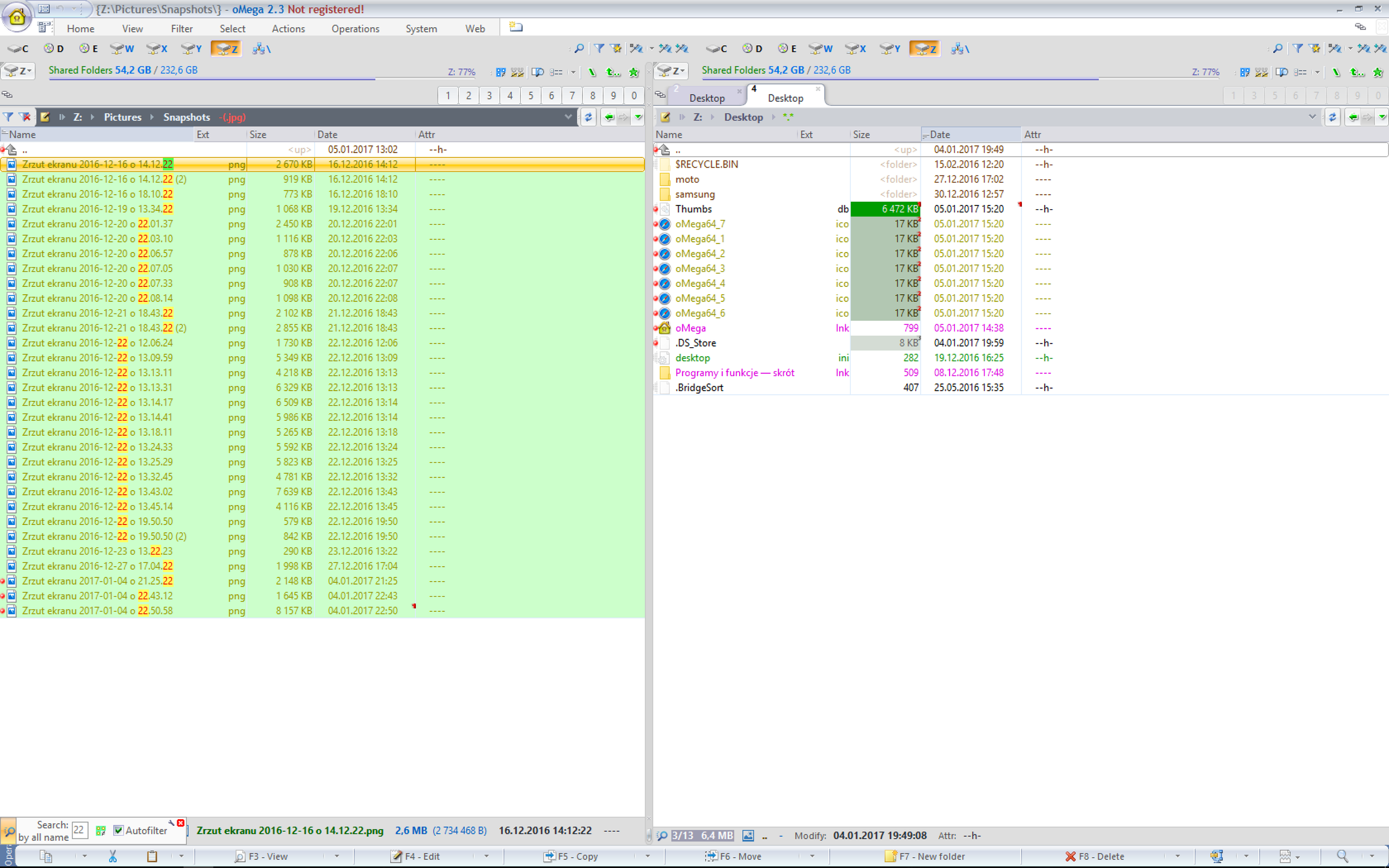Switch right panel to drive C

pyautogui.click(x=717, y=49)
